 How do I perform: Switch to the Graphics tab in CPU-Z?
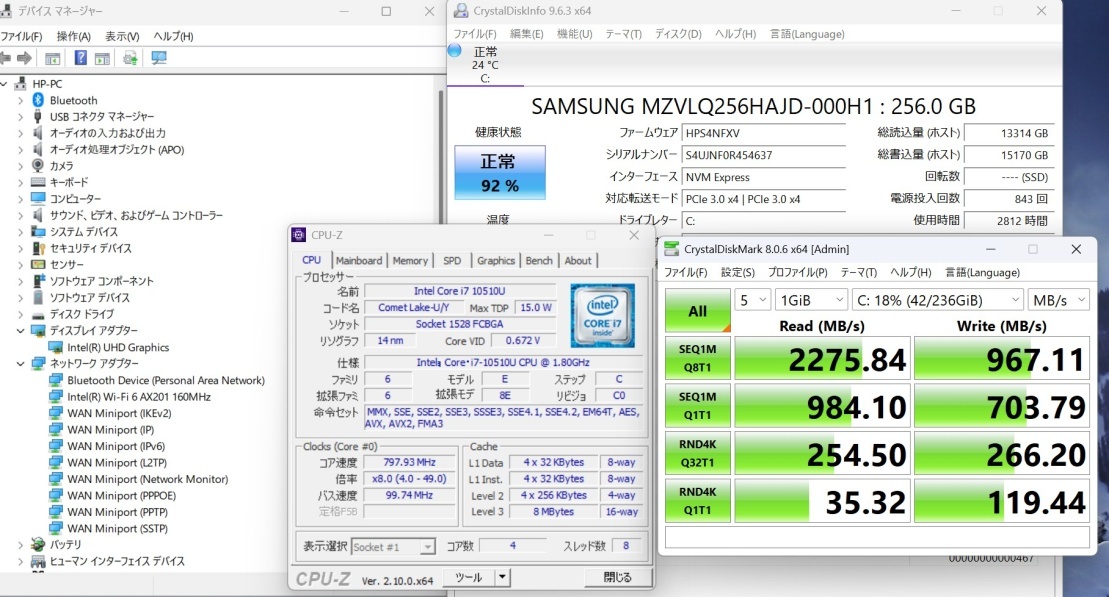coord(496,260)
